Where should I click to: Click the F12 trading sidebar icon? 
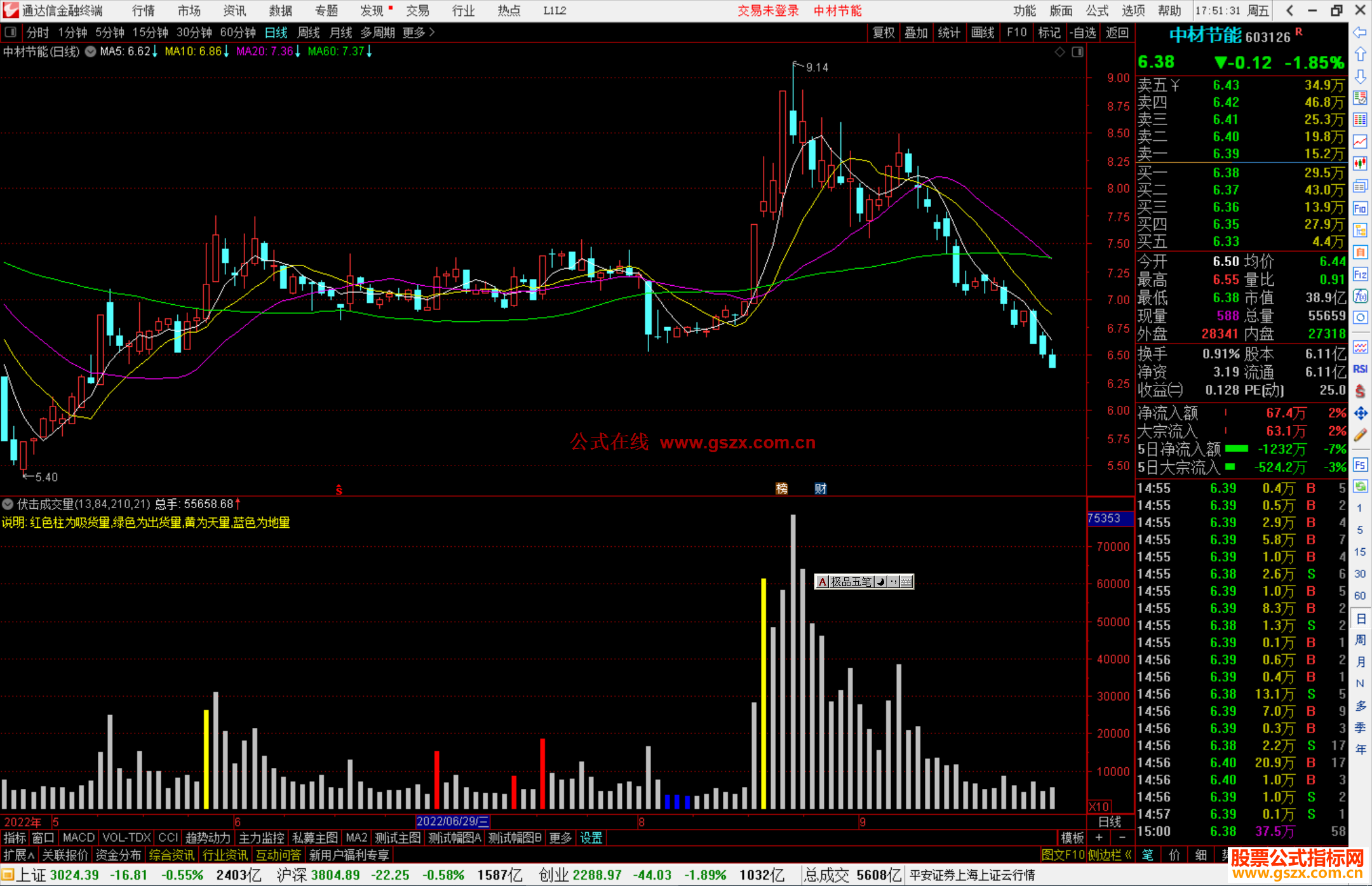[x=1360, y=274]
